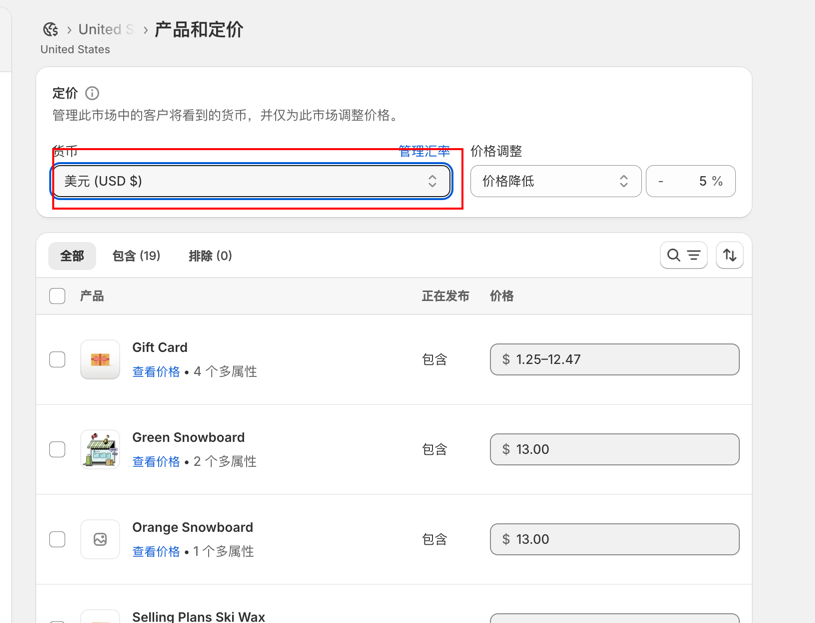Click United States breadcrumb link
Screen dimensions: 815x623
tap(106, 30)
